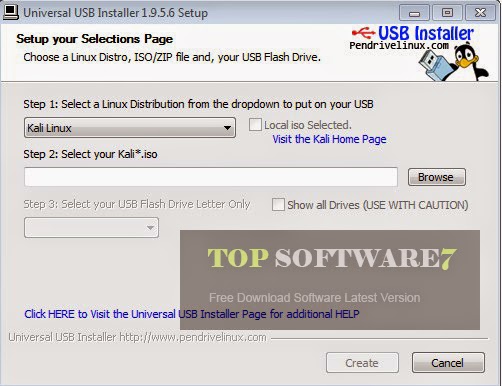502x386 pixels.
Task: Click the Create button
Action: pyautogui.click(x=362, y=363)
